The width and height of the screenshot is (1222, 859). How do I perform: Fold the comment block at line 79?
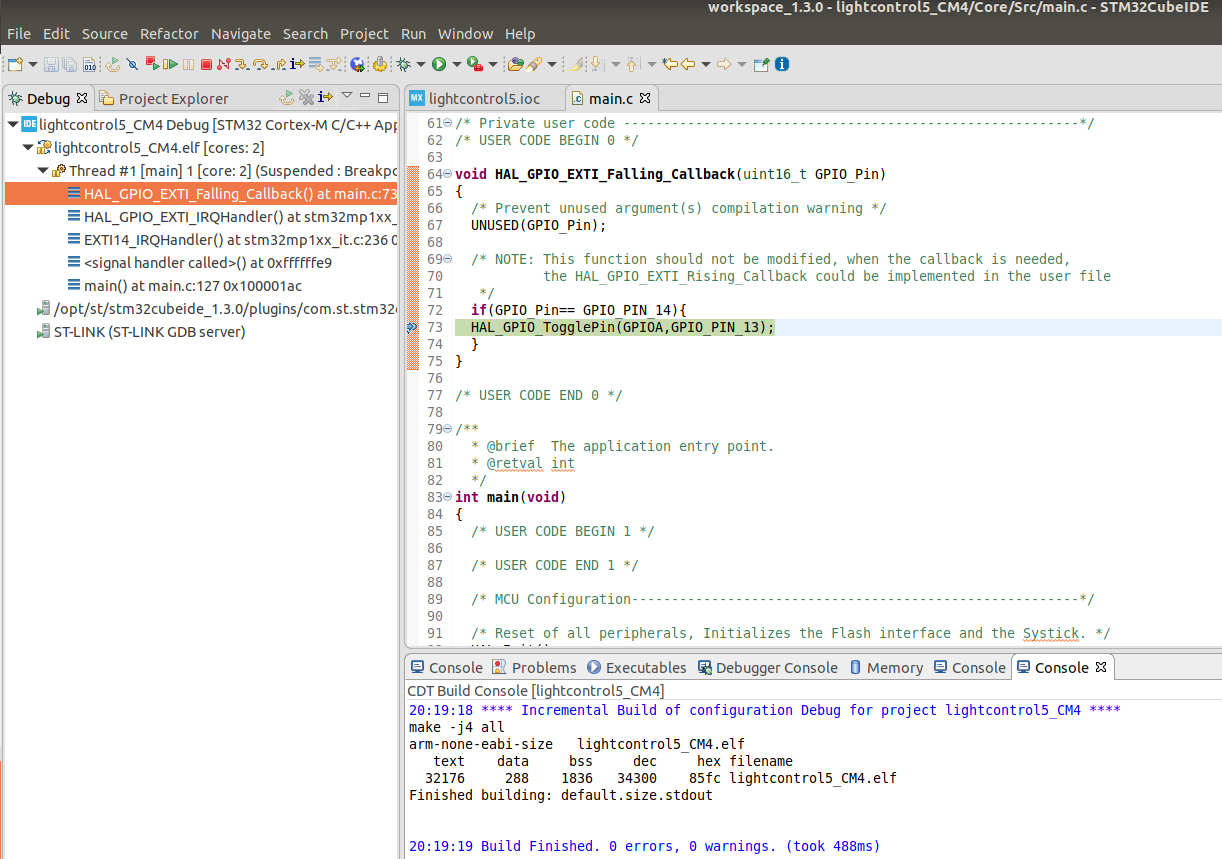point(447,429)
